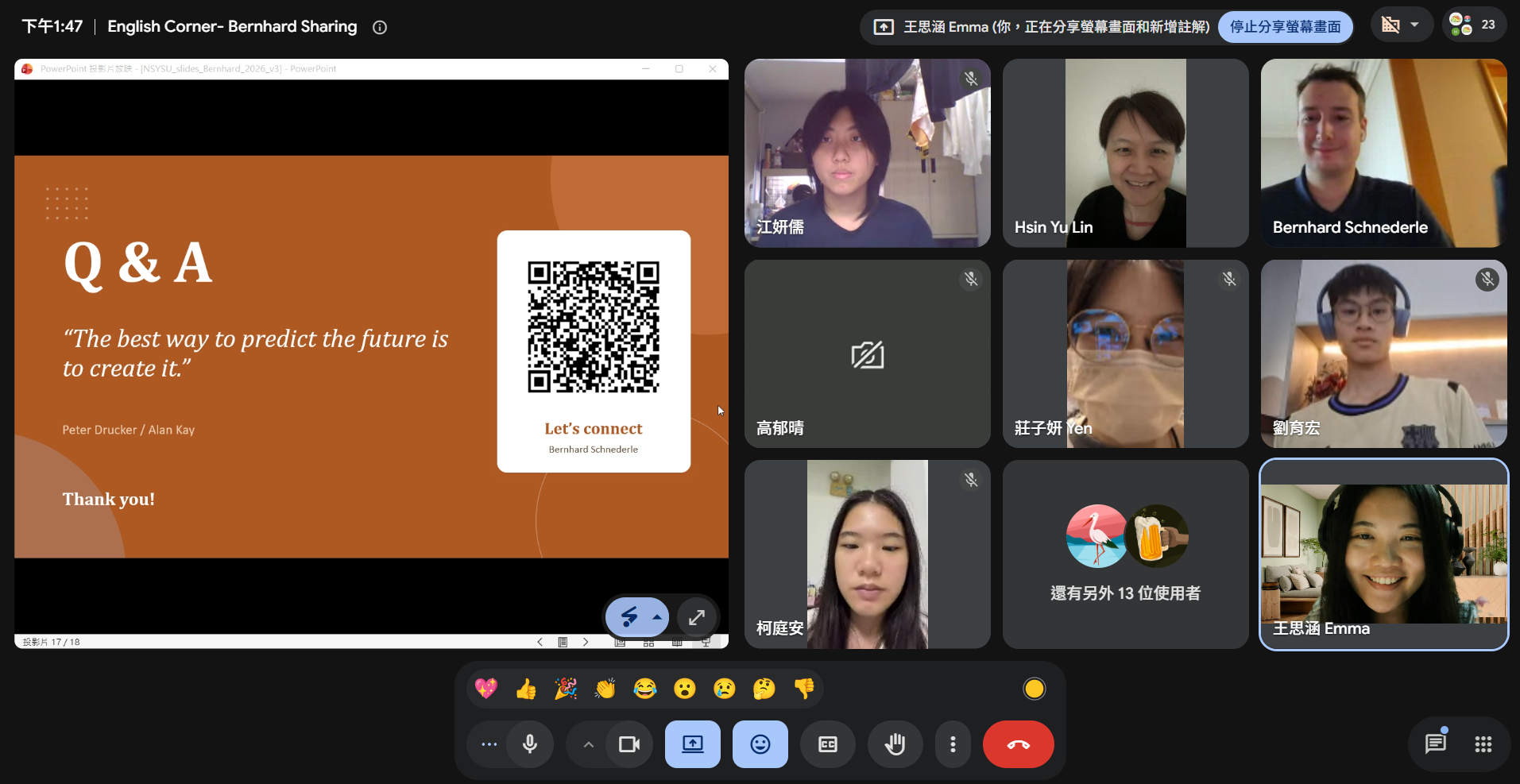
Task: Go to next slide in PowerPoint
Action: coord(586,642)
